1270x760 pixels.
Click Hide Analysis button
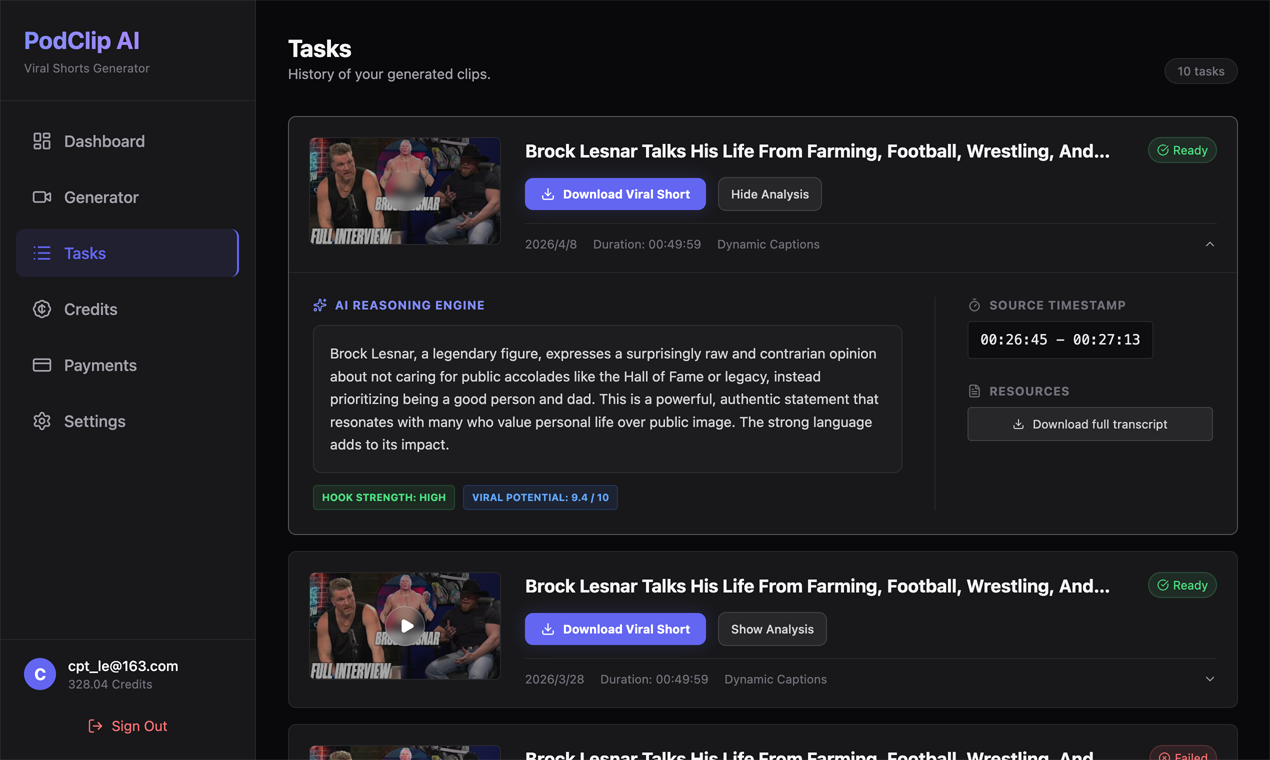point(770,194)
